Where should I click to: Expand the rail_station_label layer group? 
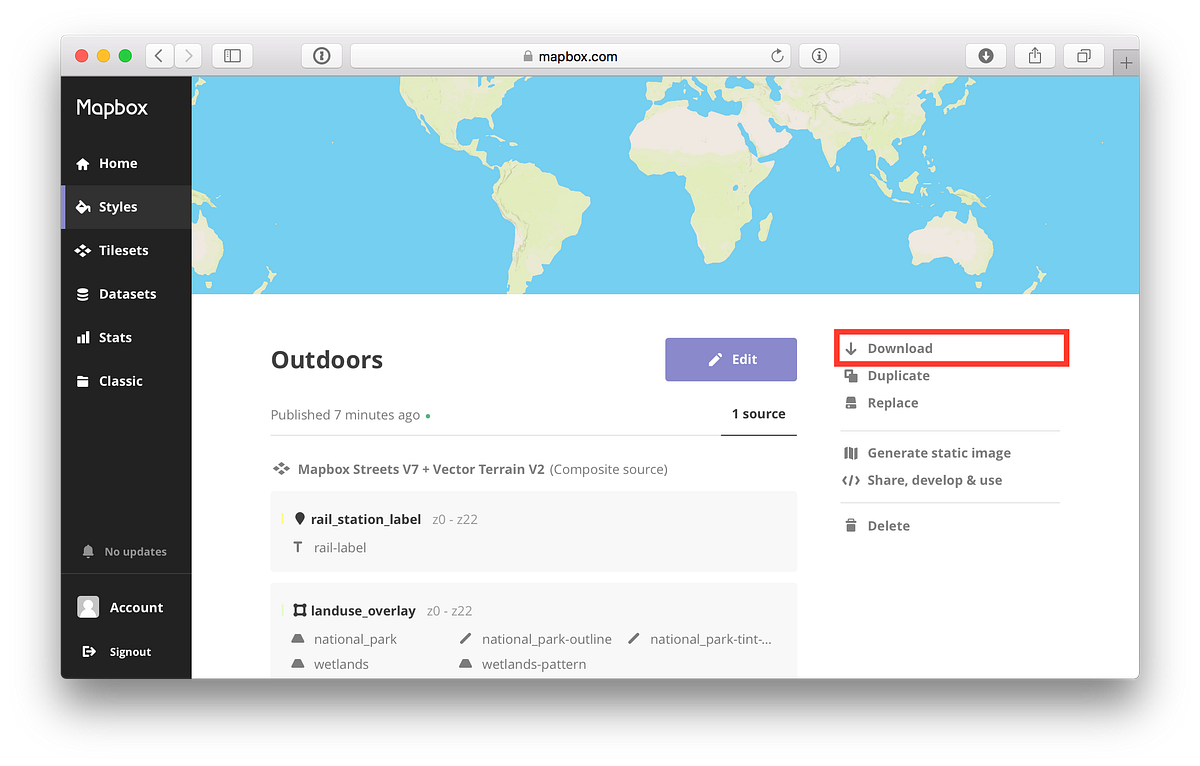[363, 519]
